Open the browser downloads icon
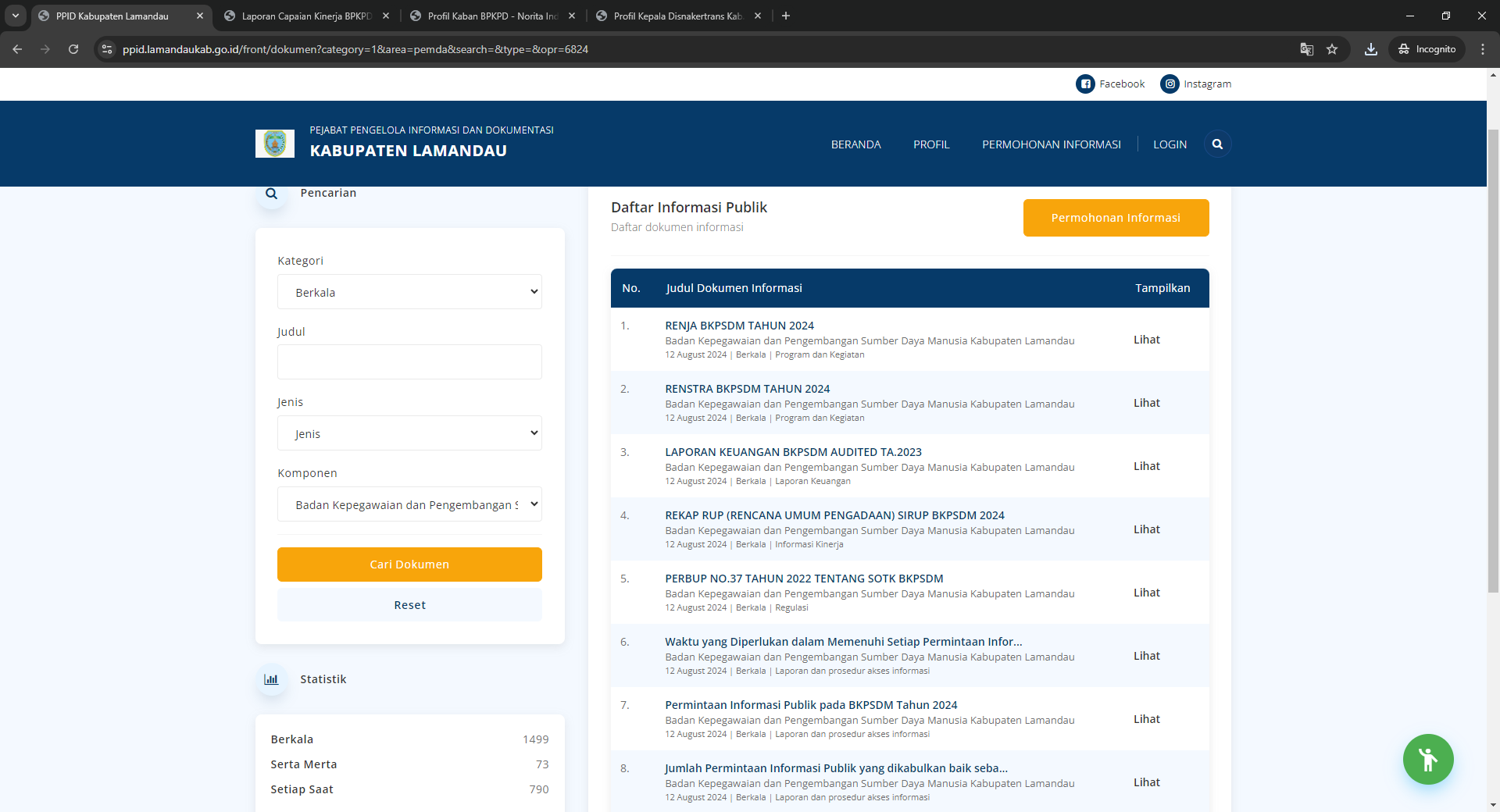 (x=1370, y=49)
